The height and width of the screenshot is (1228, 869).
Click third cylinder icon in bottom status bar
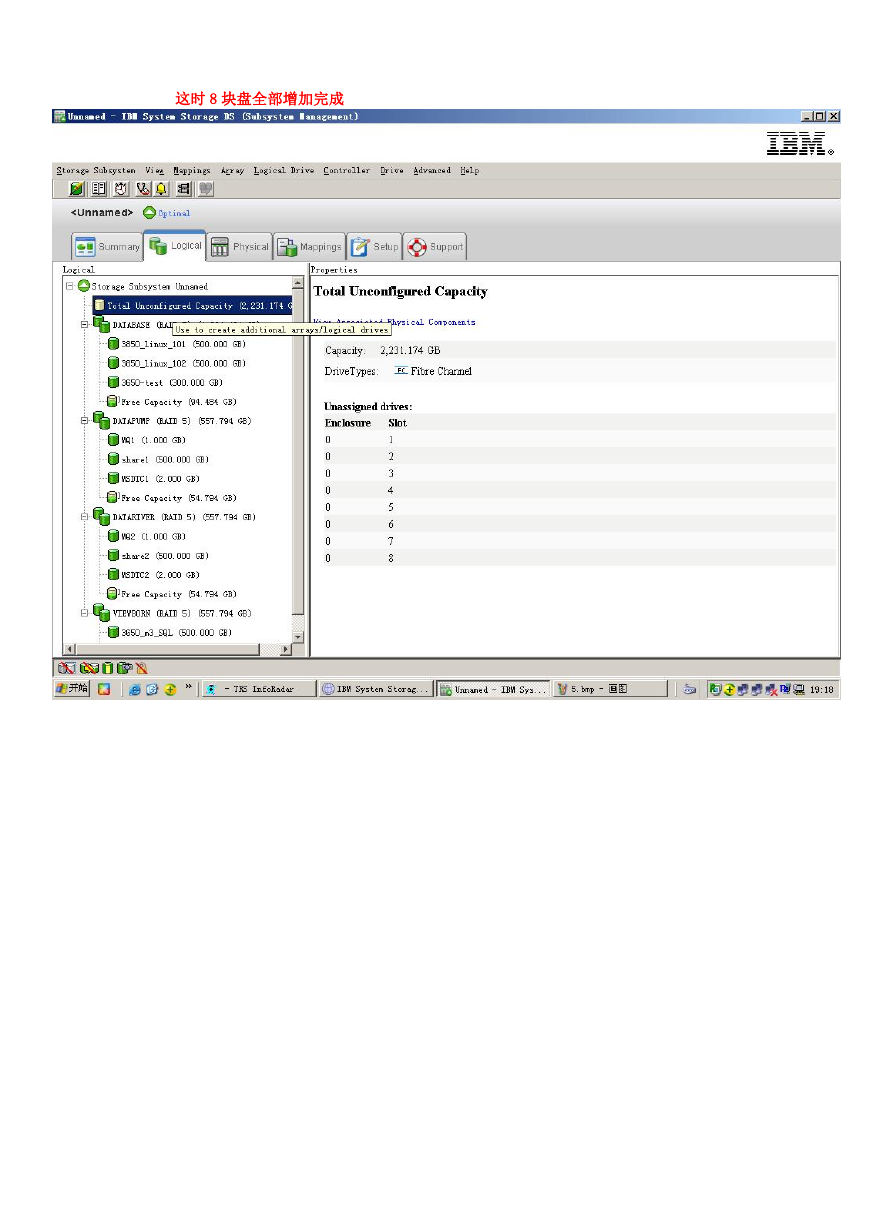point(107,668)
